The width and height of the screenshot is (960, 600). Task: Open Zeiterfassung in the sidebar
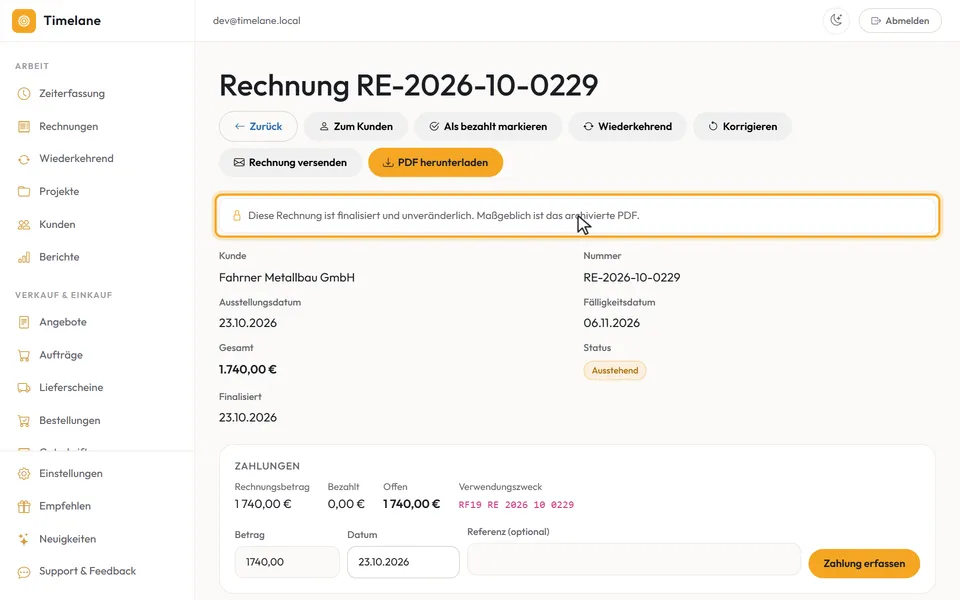click(x=72, y=94)
